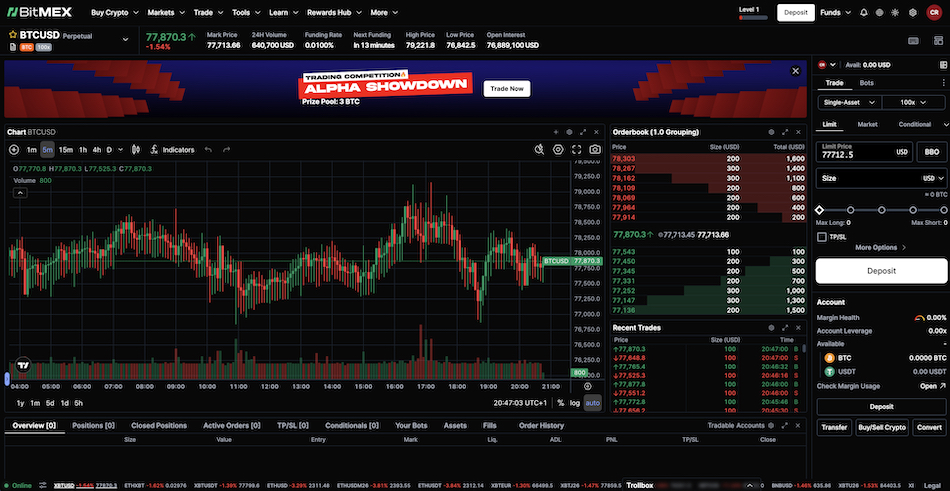The height and width of the screenshot is (491, 950).
Task: Toggle the light theme sun icon
Action: (x=896, y=12)
